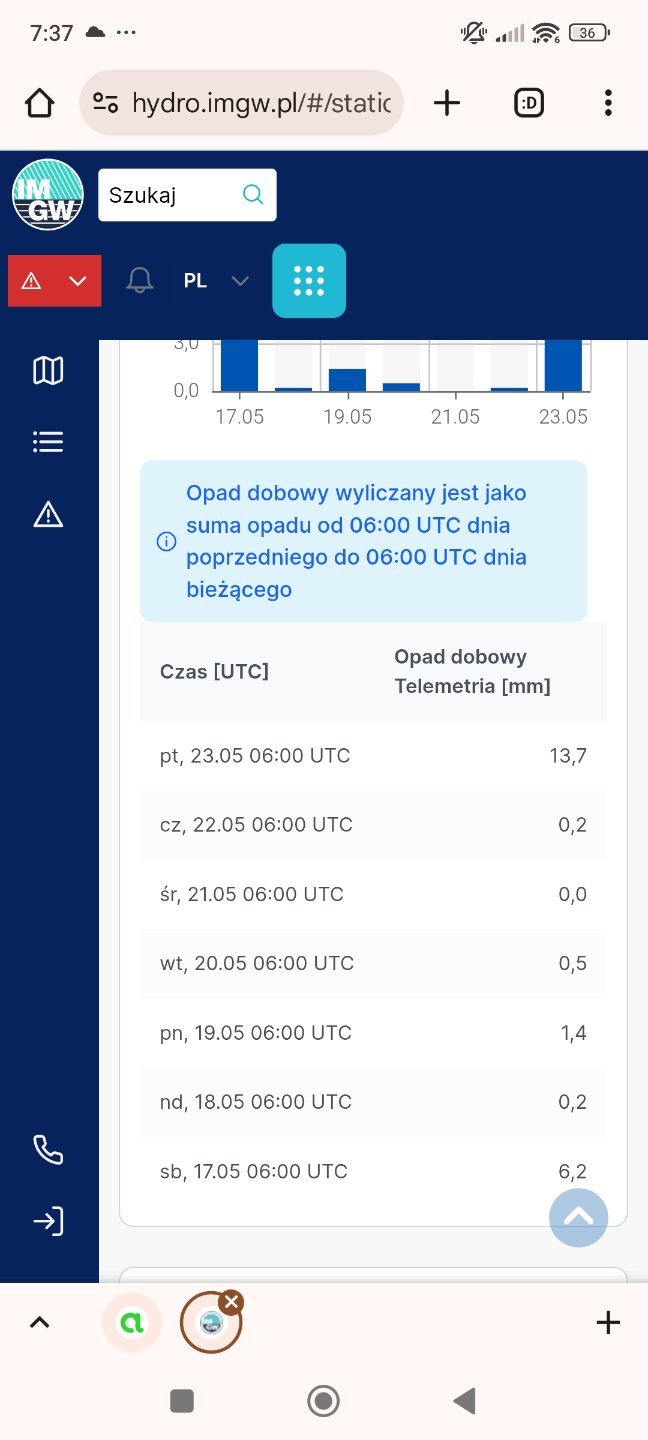Open the notifications bell
This screenshot has width=648, height=1440.
coord(140,281)
